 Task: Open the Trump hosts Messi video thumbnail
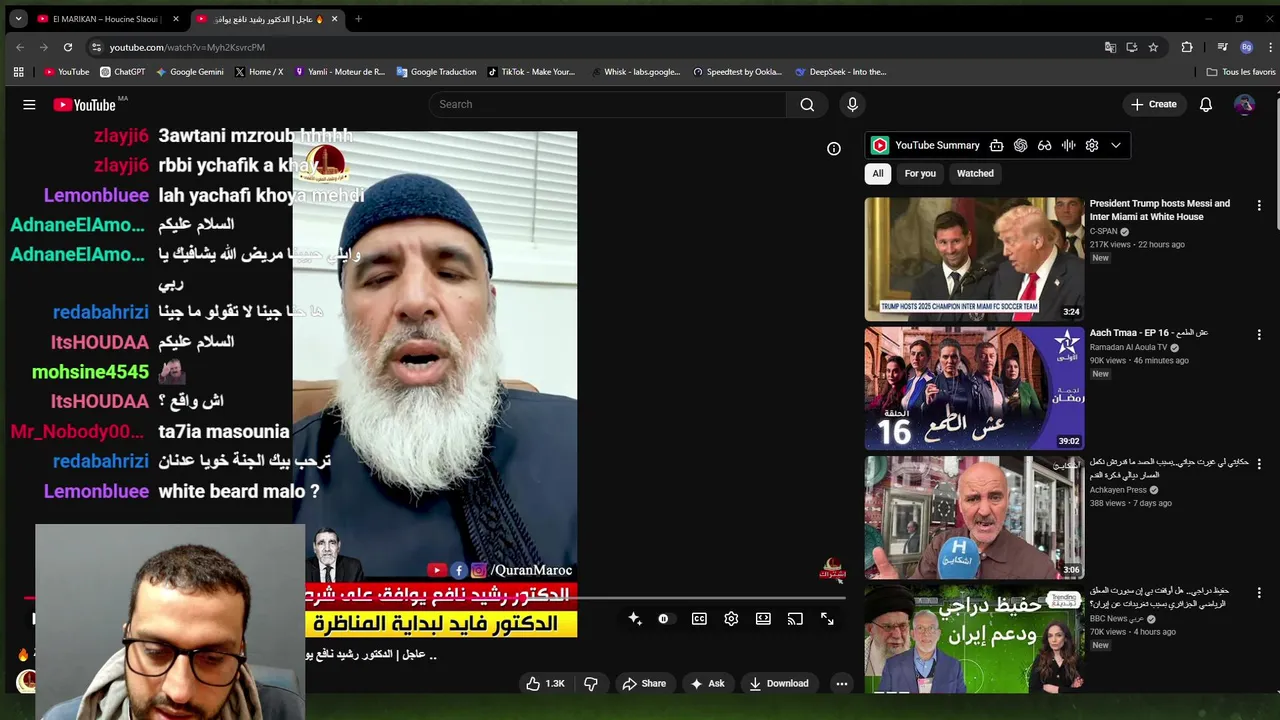(x=974, y=259)
